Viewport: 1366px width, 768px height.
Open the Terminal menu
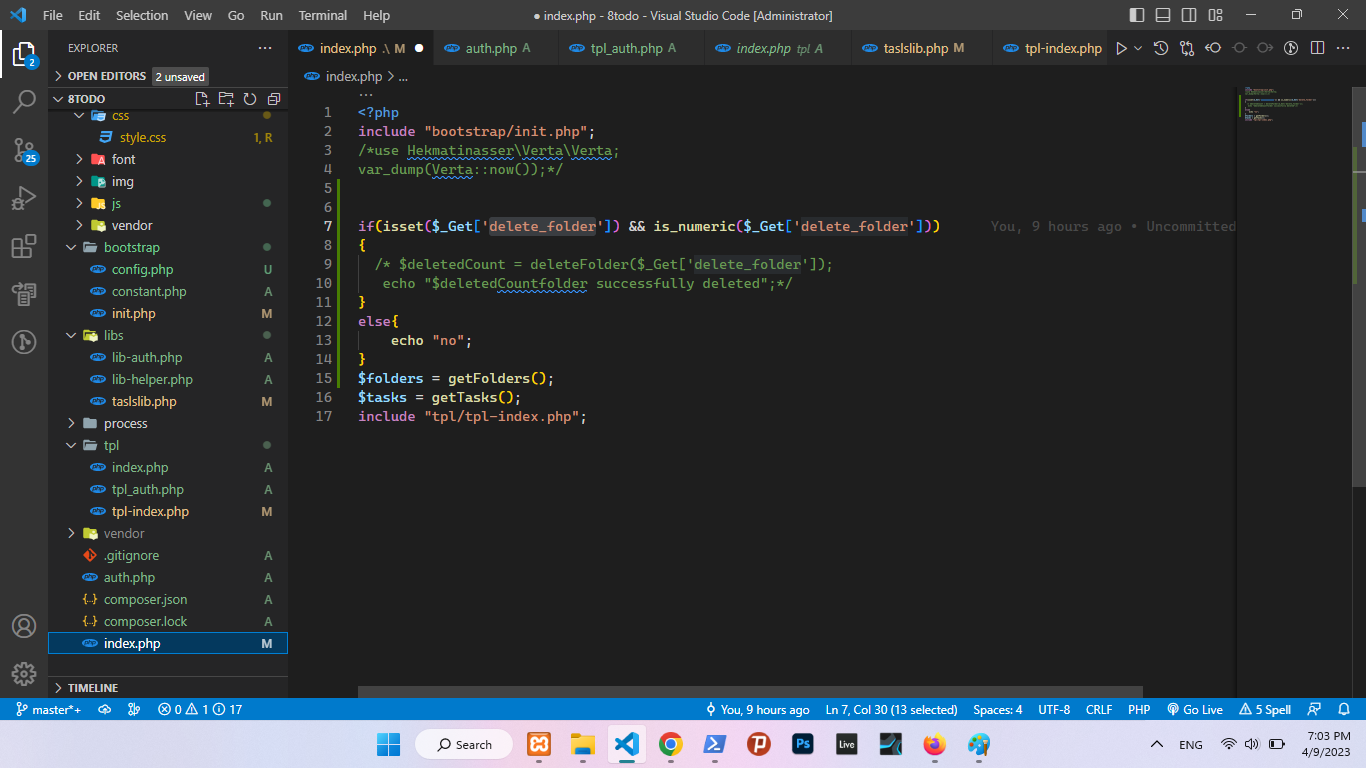[x=323, y=15]
